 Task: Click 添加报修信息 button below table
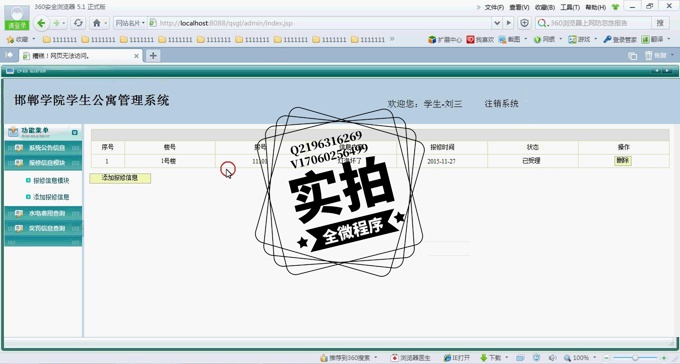click(120, 178)
